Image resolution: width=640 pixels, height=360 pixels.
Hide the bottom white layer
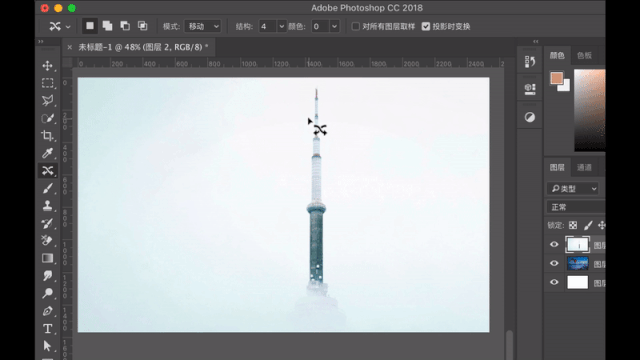(554, 282)
